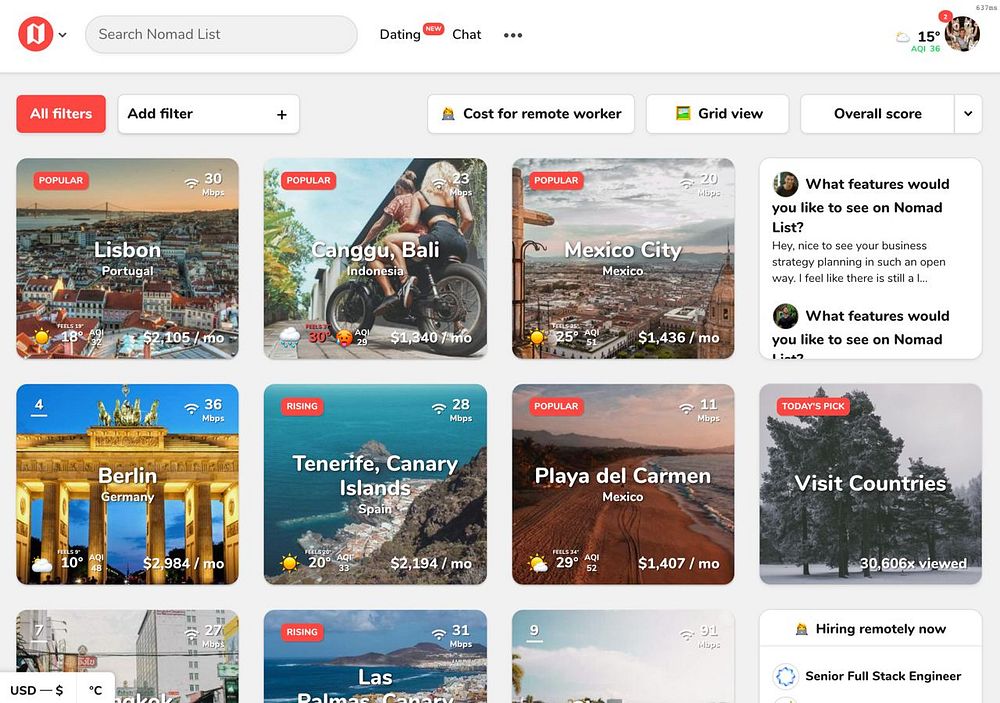Click the hot face emoji on Canggu card
The width and height of the screenshot is (1000, 703).
(x=344, y=338)
